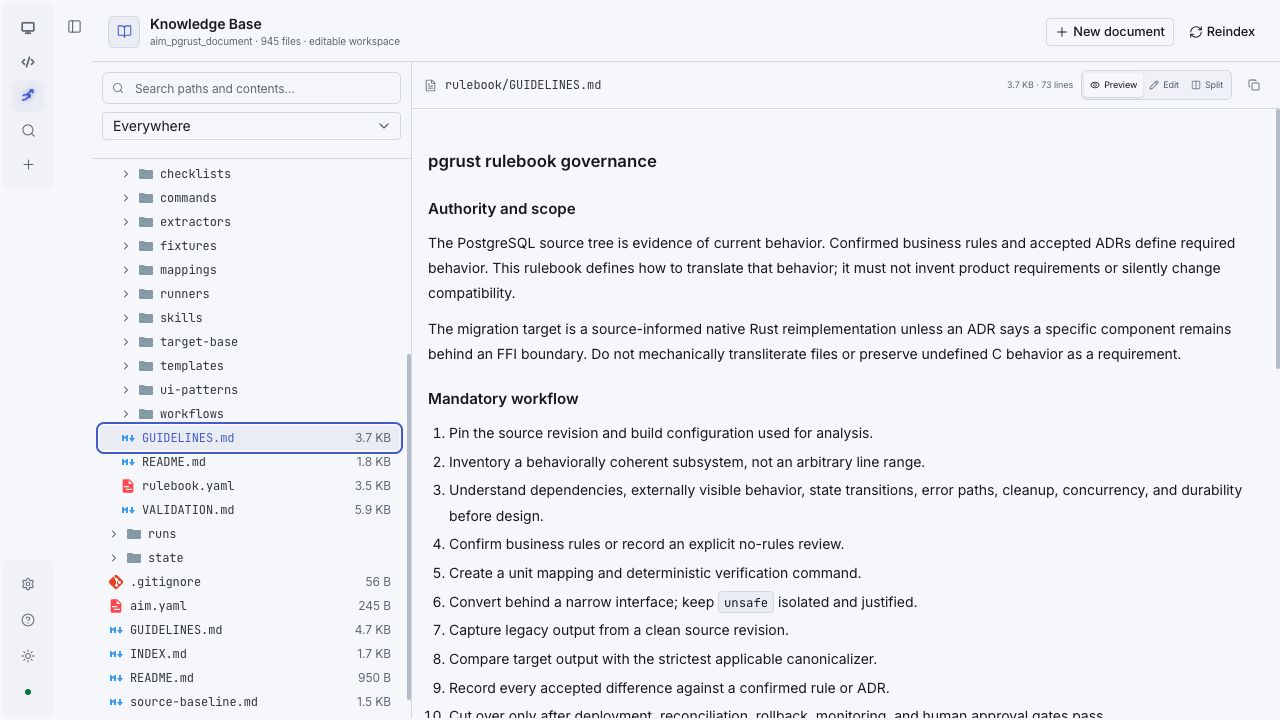Click the magnifier icon in search box
This screenshot has height=720, width=1280.
point(120,88)
